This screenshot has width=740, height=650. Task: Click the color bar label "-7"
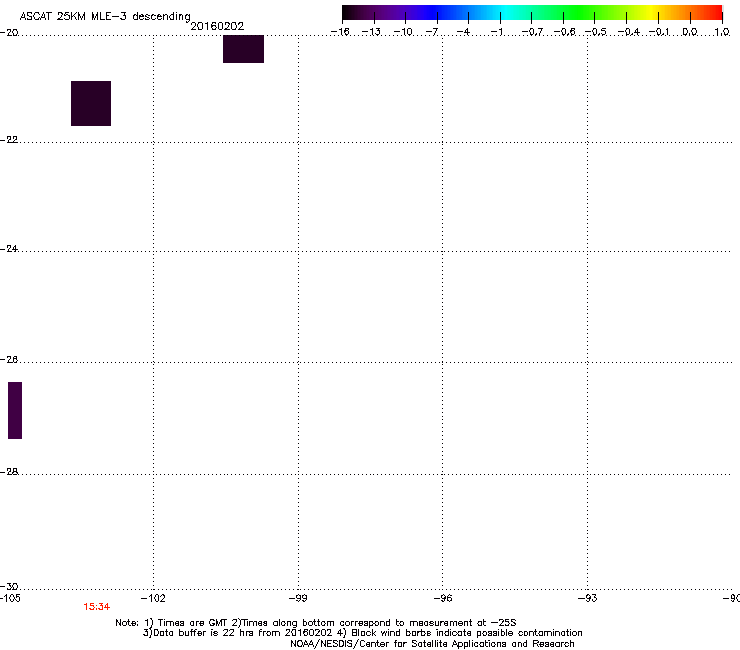pos(432,32)
